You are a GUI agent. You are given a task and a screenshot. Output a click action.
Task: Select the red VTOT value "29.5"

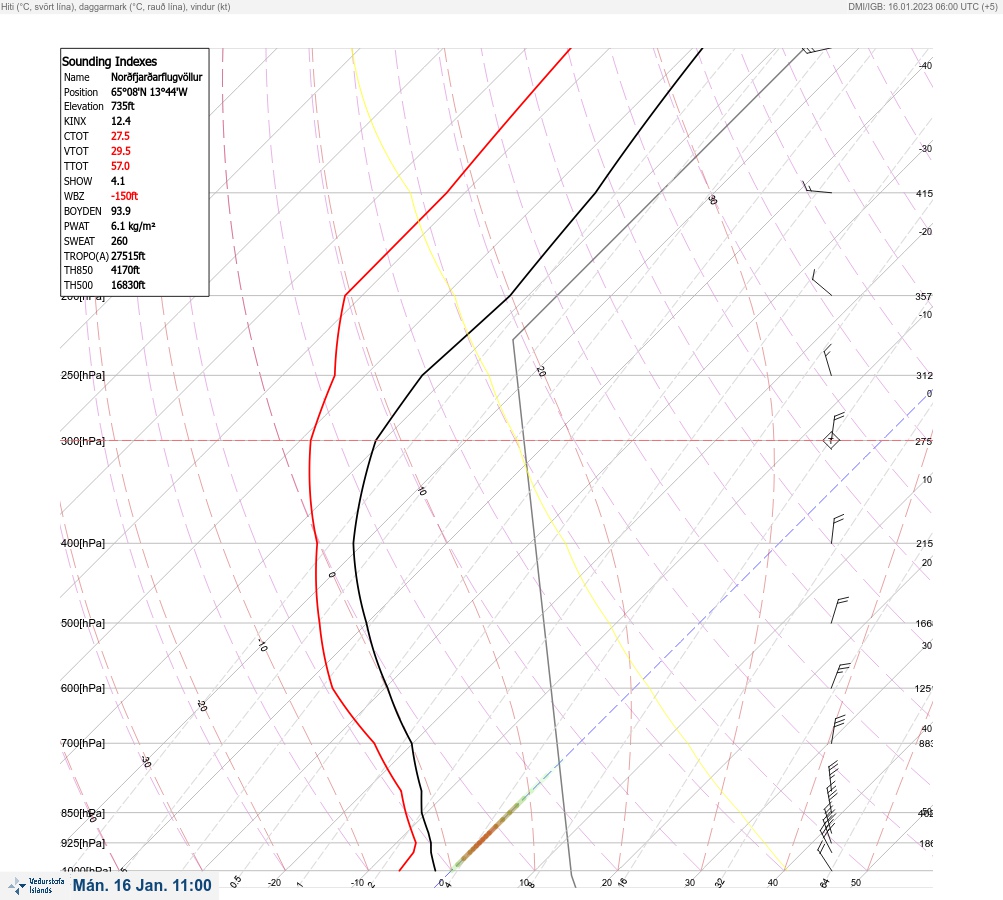121,151
